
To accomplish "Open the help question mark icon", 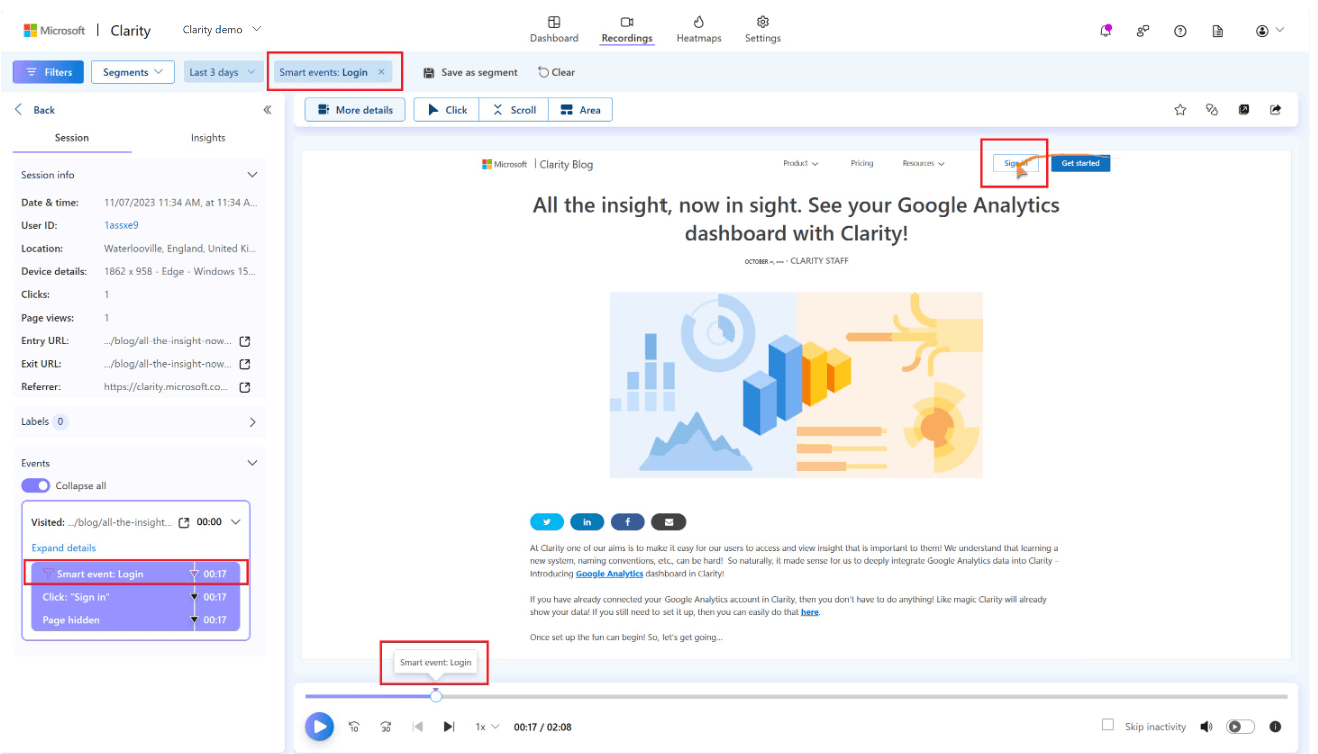I will [x=1180, y=31].
